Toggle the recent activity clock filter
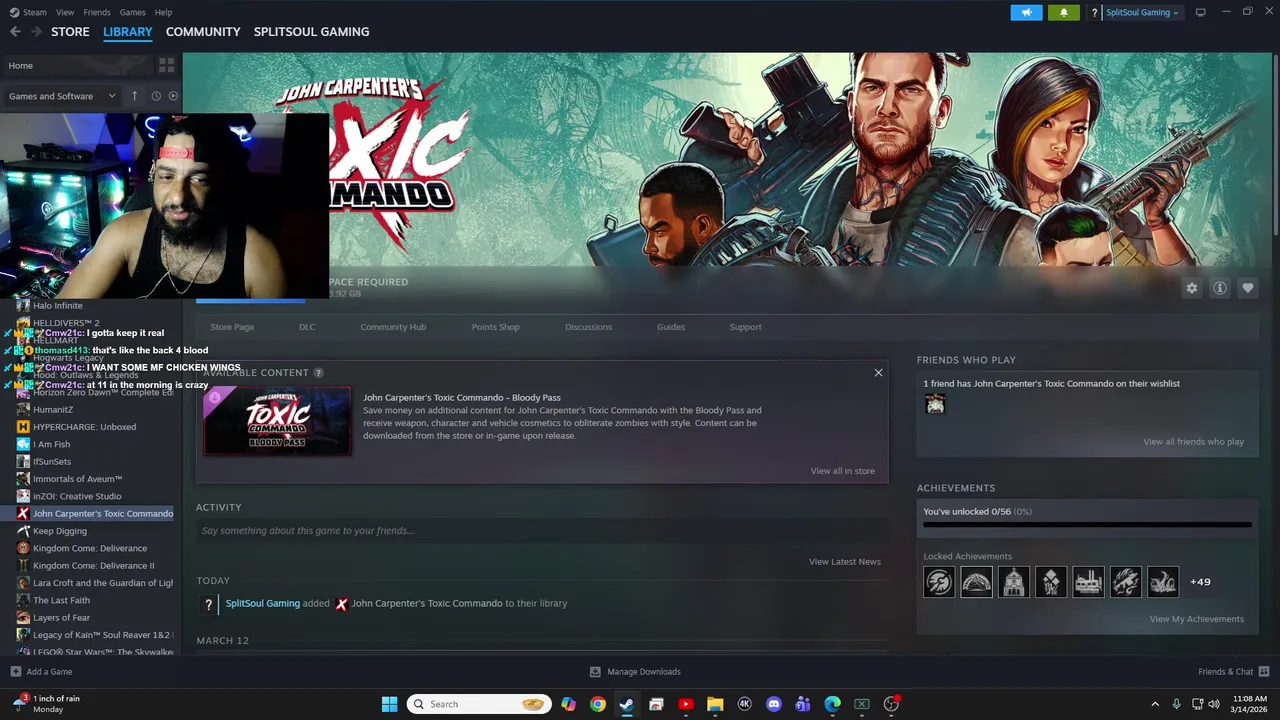1280x720 pixels. tap(156, 96)
